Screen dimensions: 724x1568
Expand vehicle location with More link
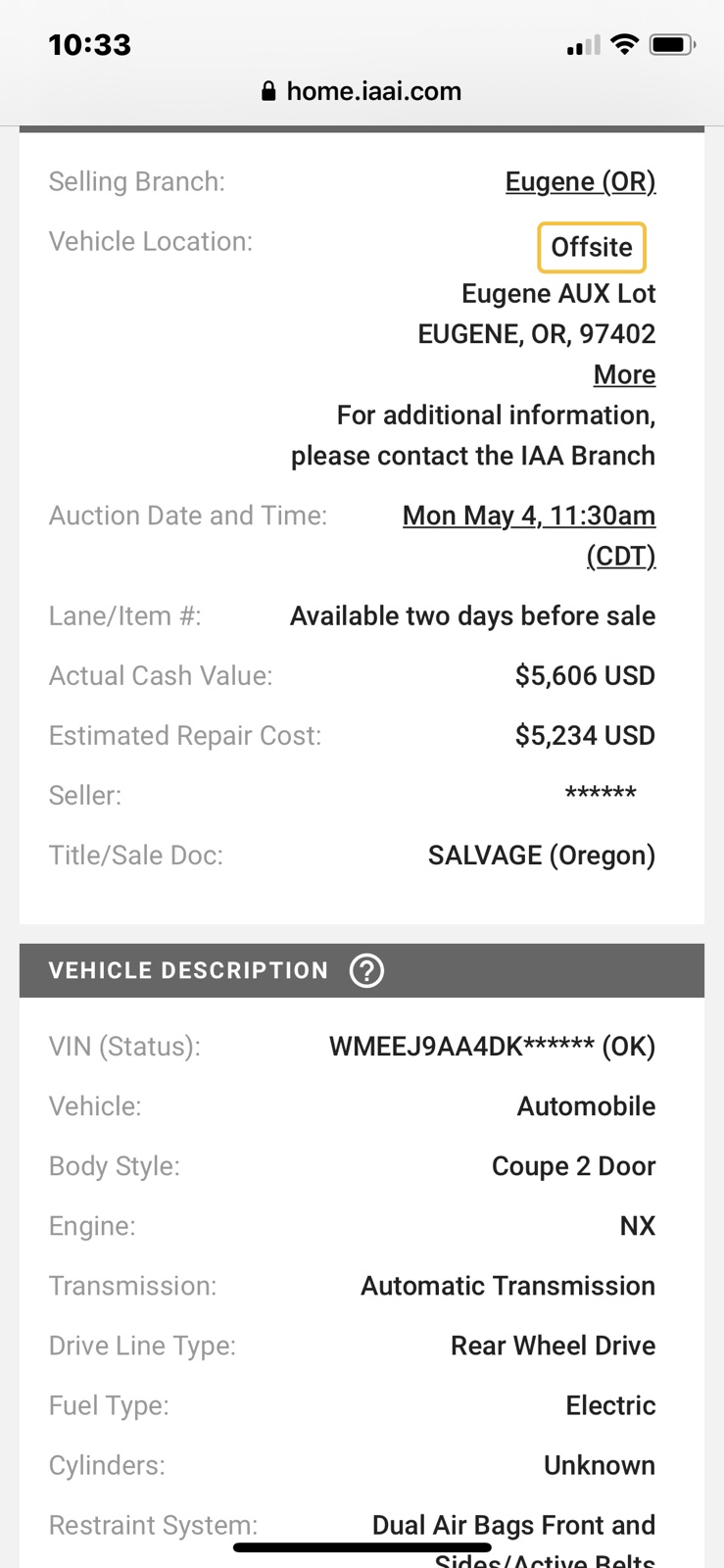624,374
